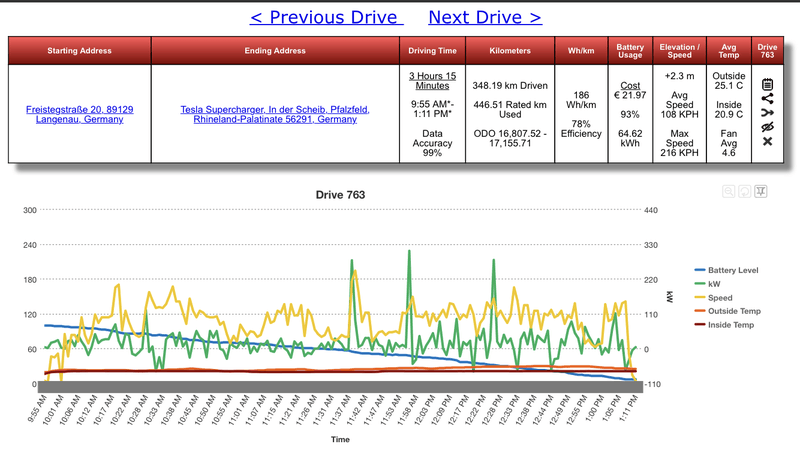800x450 pixels.
Task: Go to Previous Drive
Action: point(327,17)
